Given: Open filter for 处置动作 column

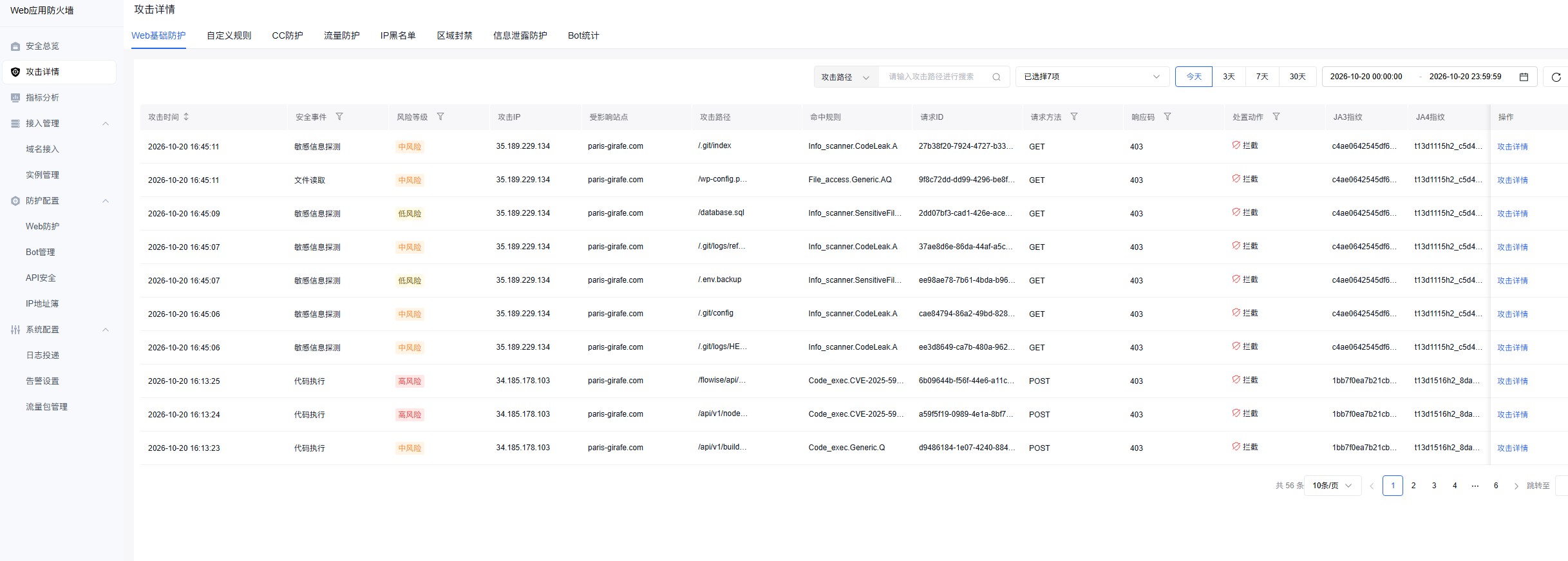Looking at the screenshot, I should point(1276,117).
